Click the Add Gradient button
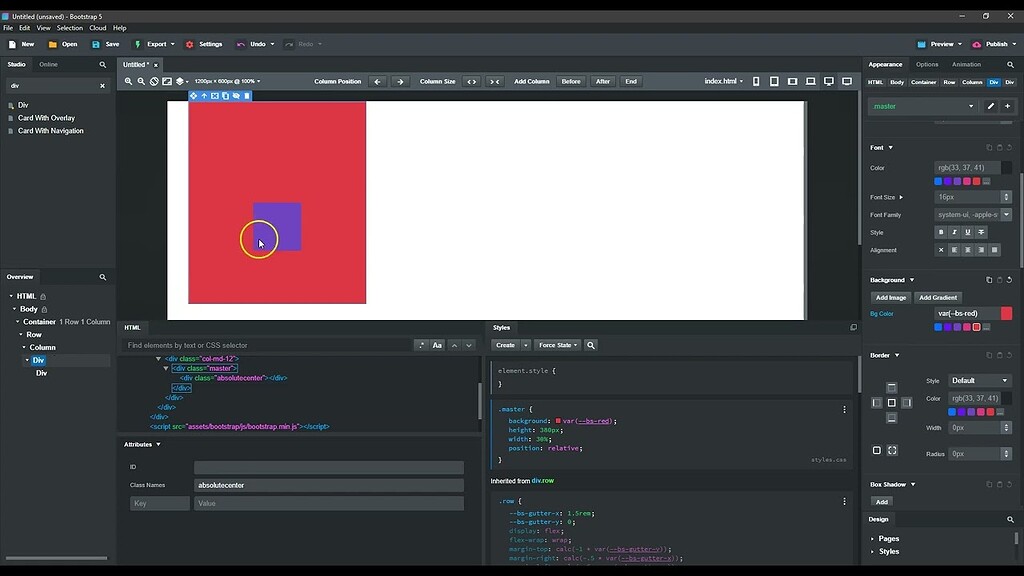Screen dimensions: 1024x576 point(938,298)
